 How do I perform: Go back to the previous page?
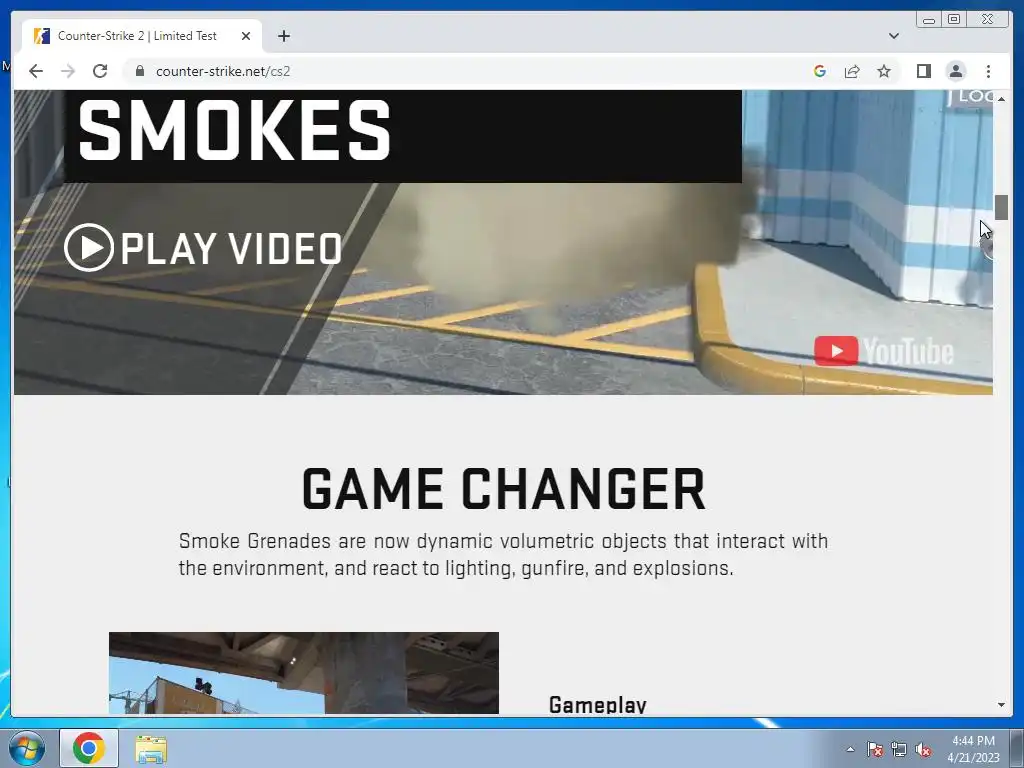[36, 71]
